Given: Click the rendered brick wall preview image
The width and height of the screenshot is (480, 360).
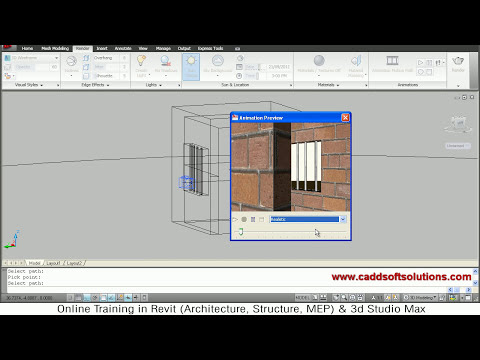Looking at the screenshot, I should click(291, 167).
